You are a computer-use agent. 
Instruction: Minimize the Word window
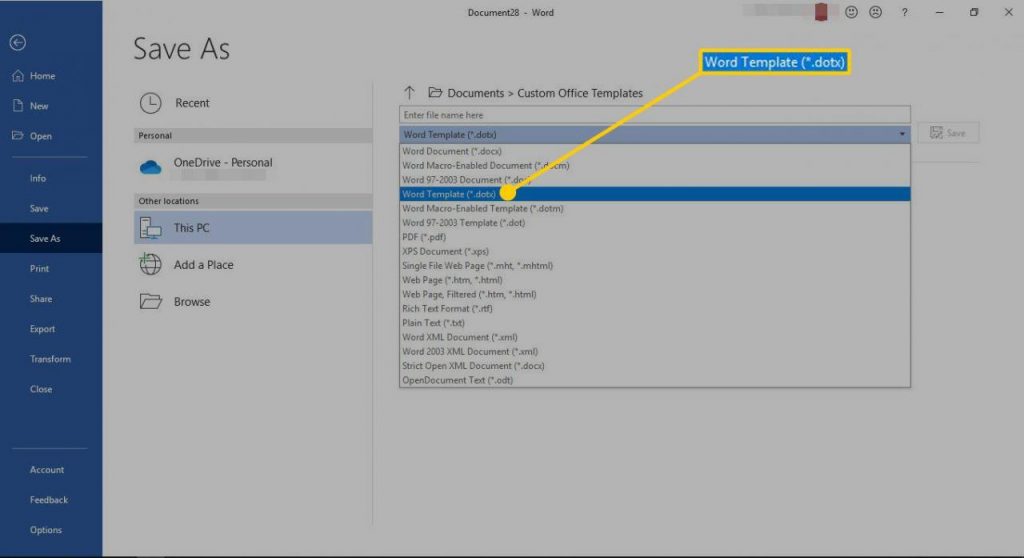(939, 12)
